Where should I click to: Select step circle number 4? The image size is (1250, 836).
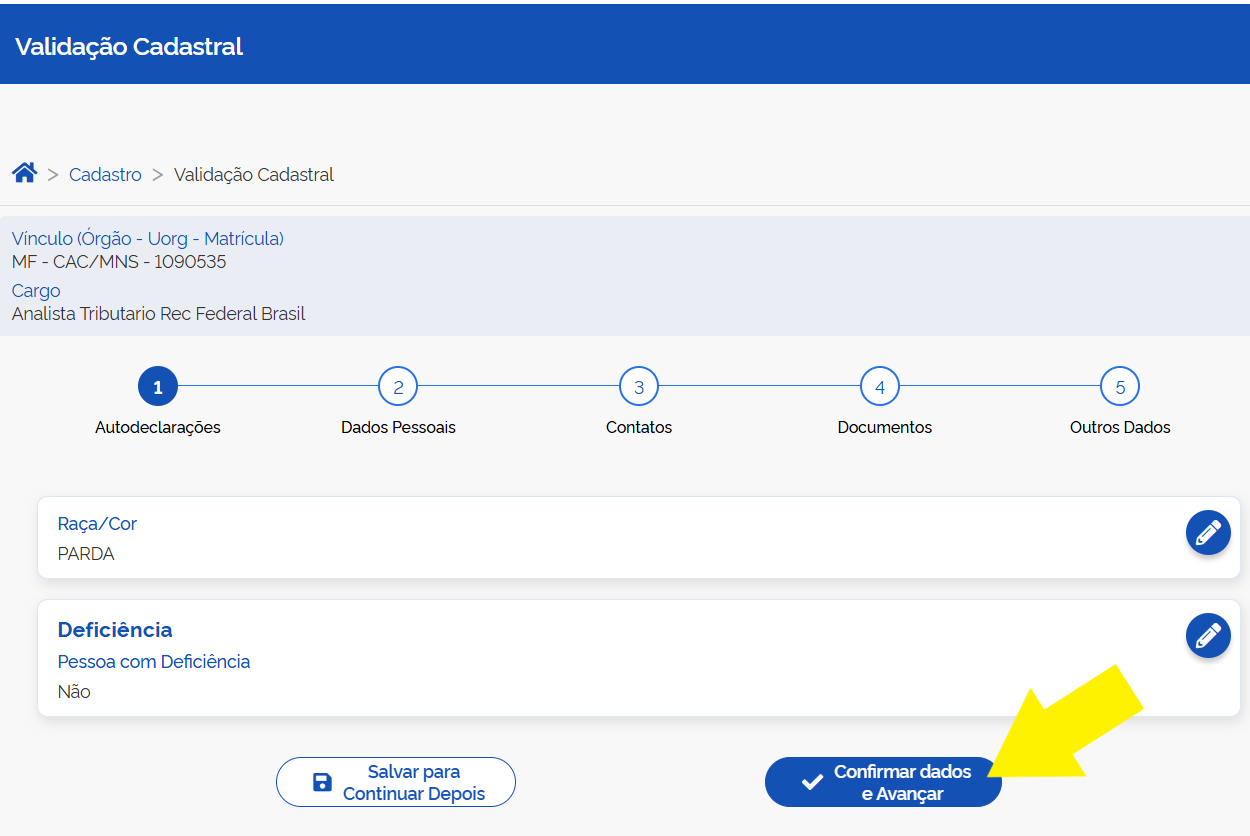coord(880,387)
